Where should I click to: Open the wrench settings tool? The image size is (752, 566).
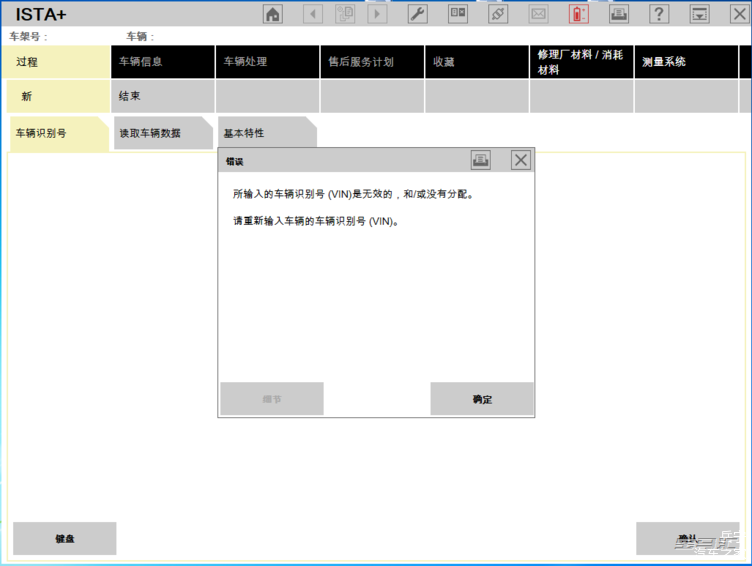[417, 14]
